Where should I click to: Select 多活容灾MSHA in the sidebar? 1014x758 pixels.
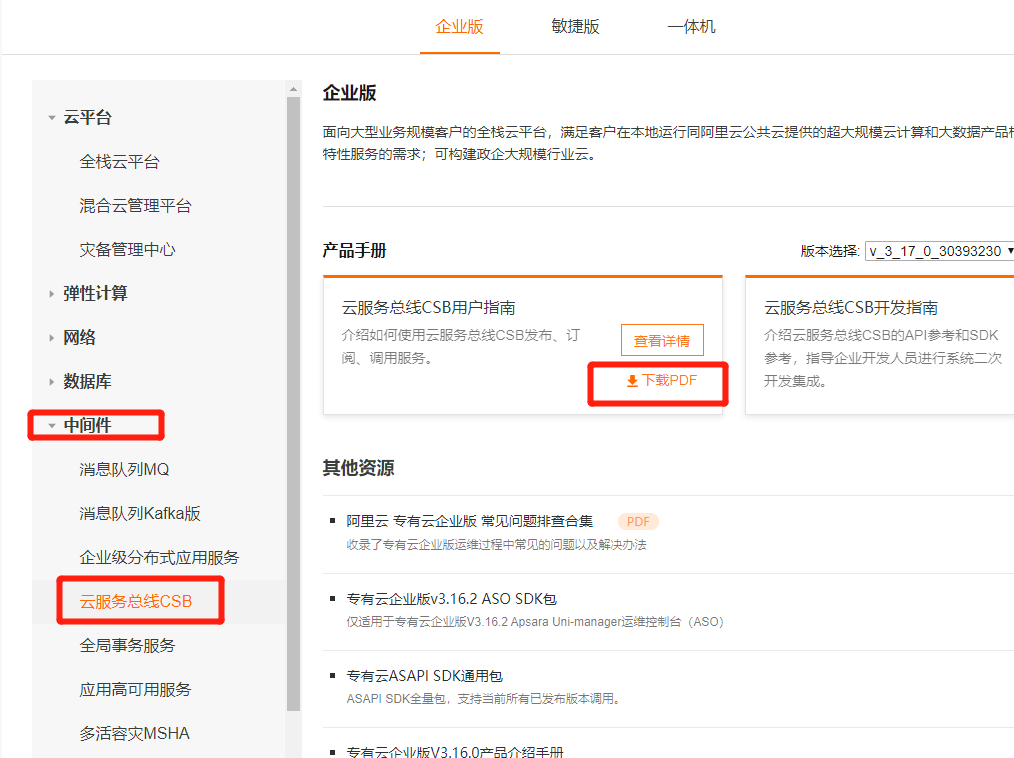(x=135, y=733)
